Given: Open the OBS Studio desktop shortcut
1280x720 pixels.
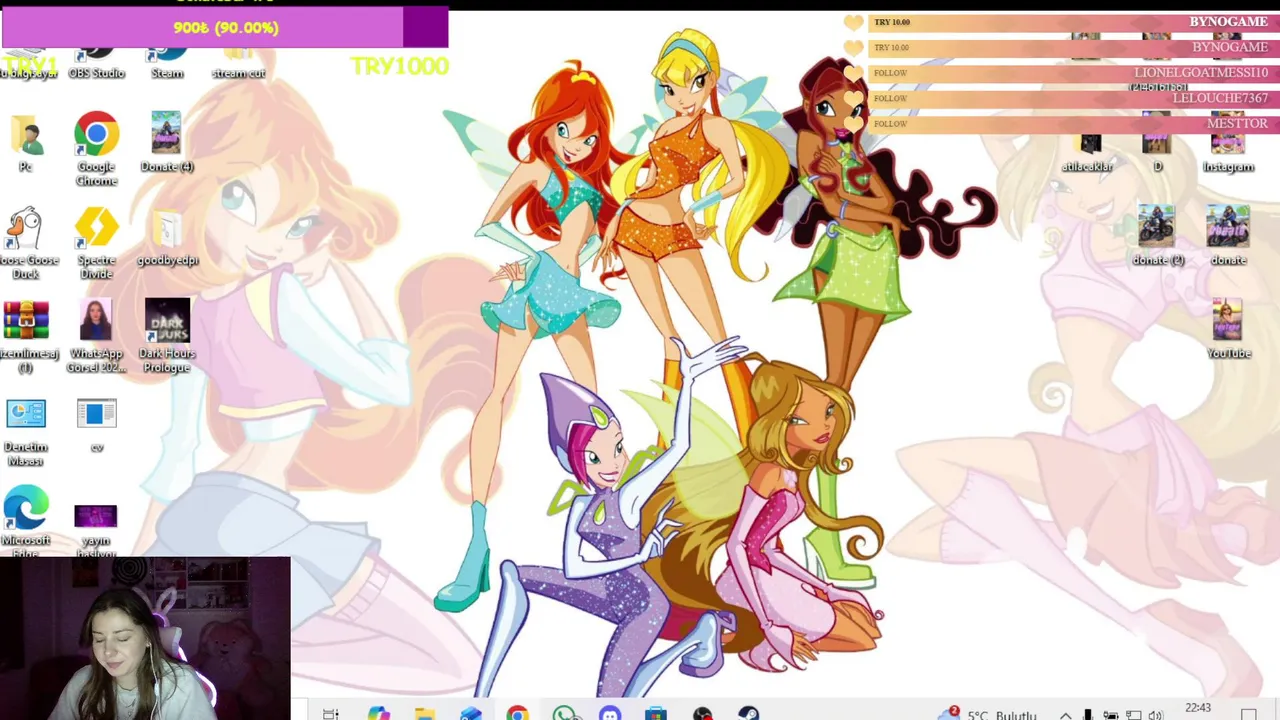Looking at the screenshot, I should (x=96, y=62).
